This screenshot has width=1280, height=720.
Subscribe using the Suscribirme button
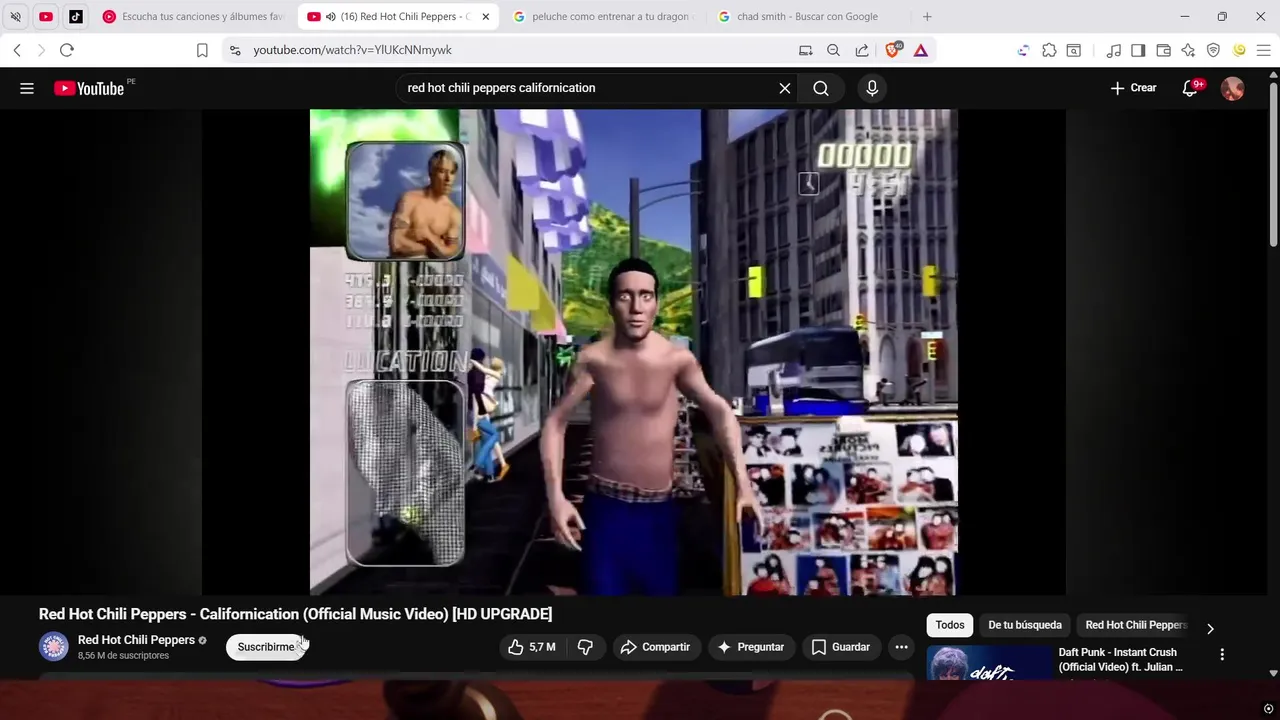[266, 647]
